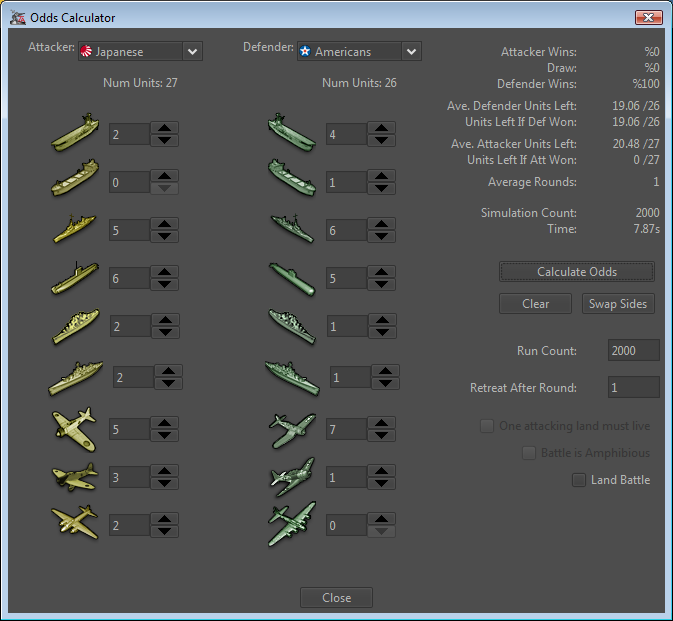Click American fighter count field showing 7
Image resolution: width=673 pixels, height=621 pixels.
coord(346,429)
